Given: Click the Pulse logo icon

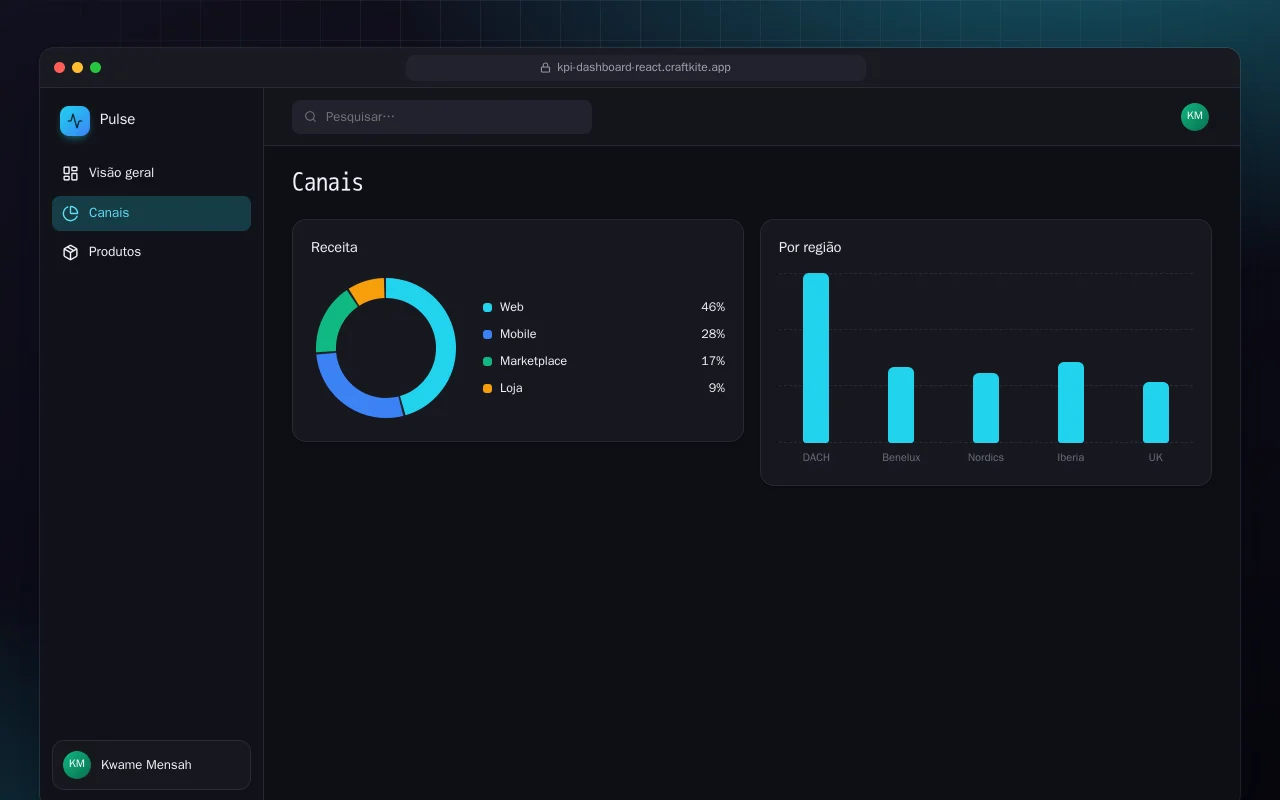Looking at the screenshot, I should point(75,121).
